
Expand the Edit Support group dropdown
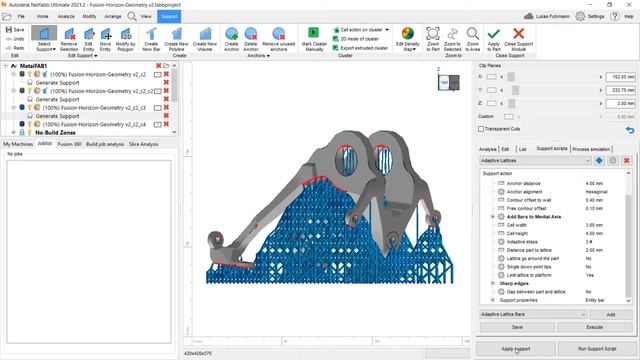click(96, 56)
